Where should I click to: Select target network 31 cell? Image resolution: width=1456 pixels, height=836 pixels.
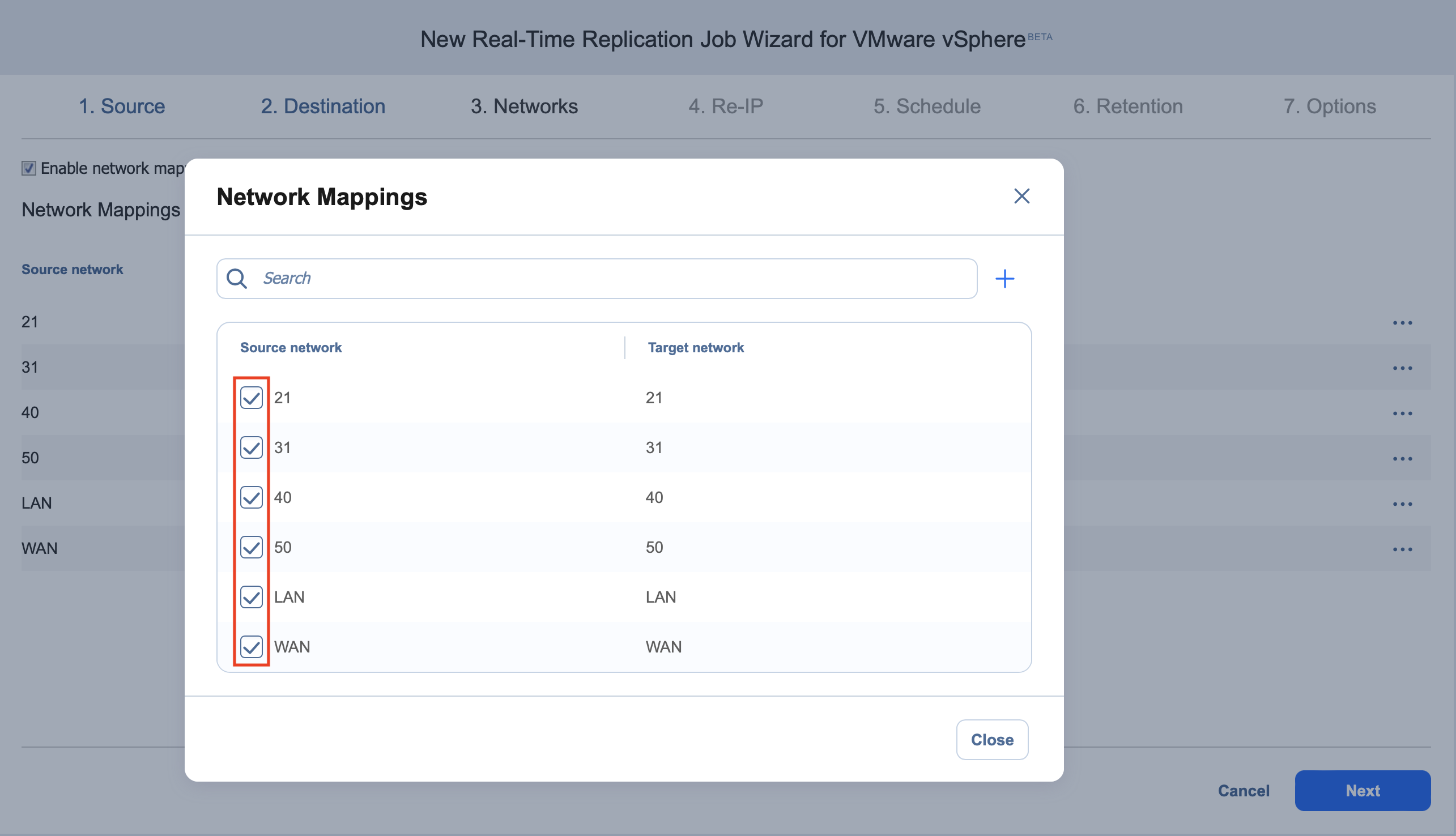[x=654, y=448]
